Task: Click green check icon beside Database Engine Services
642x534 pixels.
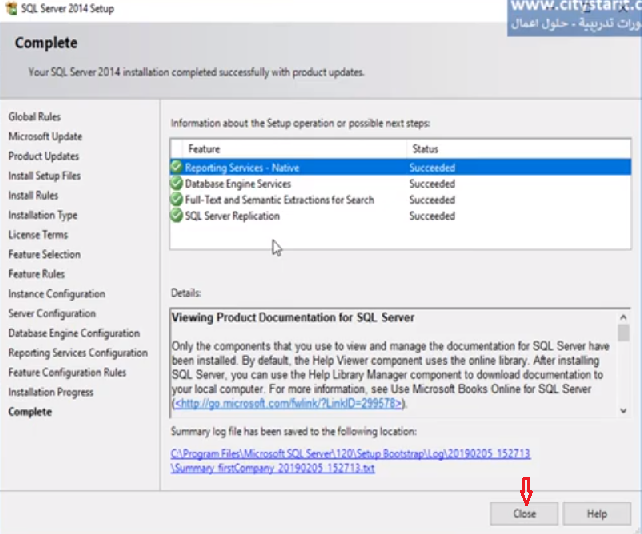Action: [176, 183]
